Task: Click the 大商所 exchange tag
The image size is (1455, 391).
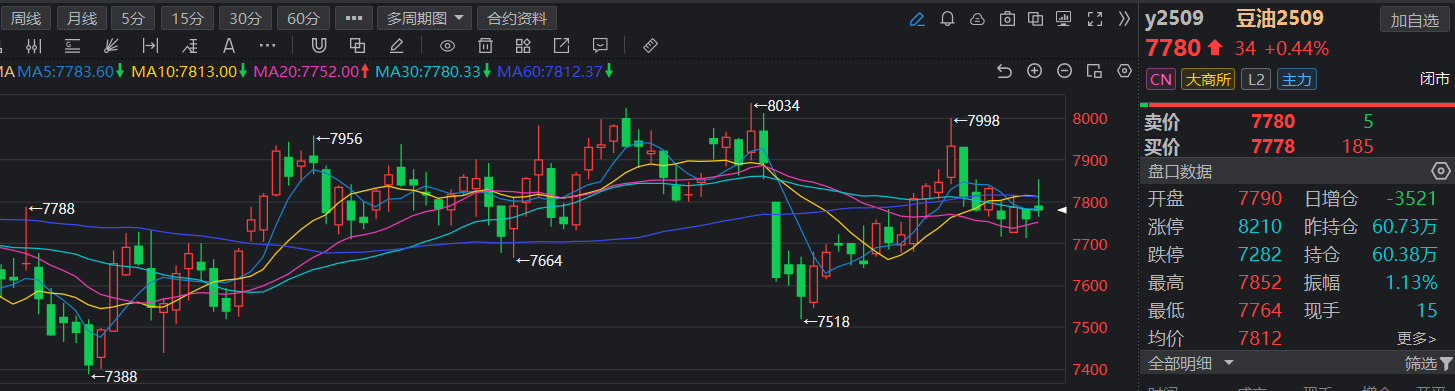Action: click(x=1208, y=80)
